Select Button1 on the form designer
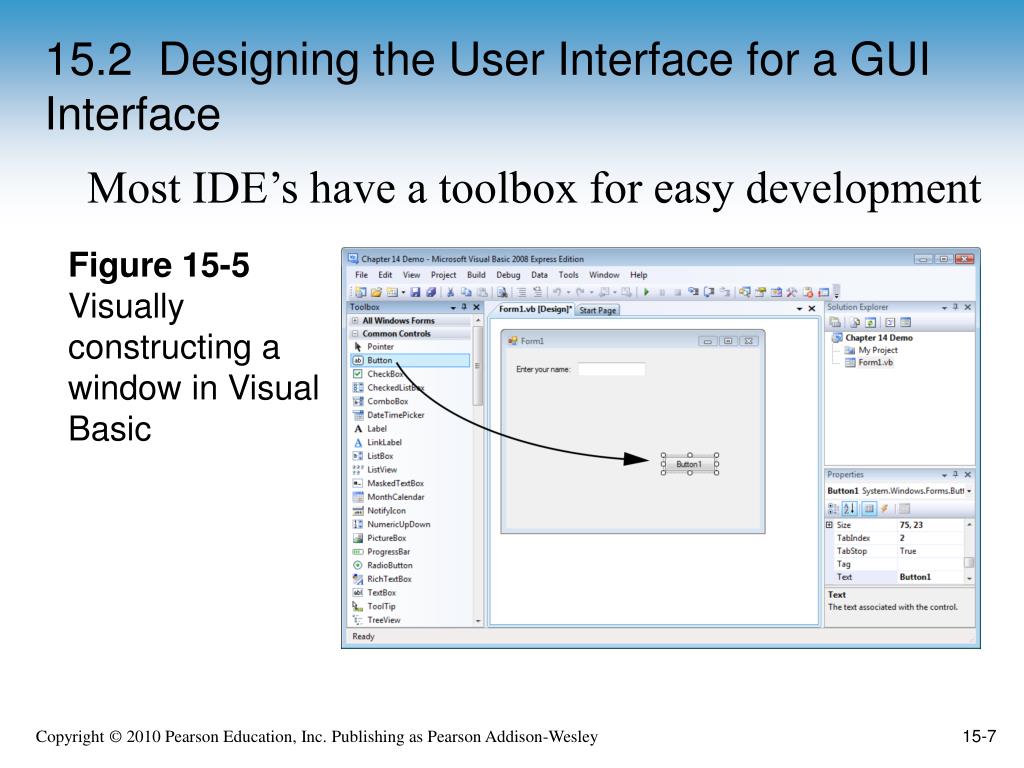1024x768 pixels. tap(689, 464)
